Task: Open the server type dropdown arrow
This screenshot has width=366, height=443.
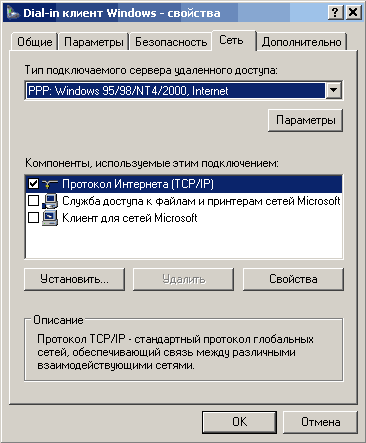Action: [334, 90]
